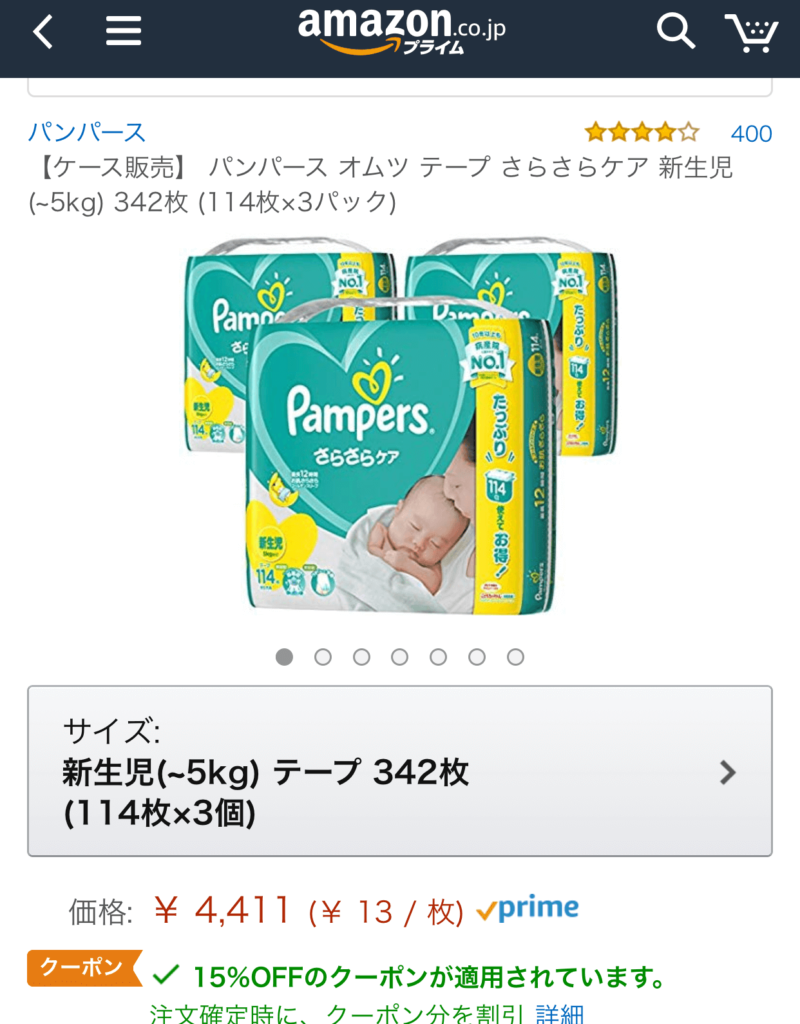The height and width of the screenshot is (1024, 800).
Task: Select the first filled carousel dot
Action: 284,657
